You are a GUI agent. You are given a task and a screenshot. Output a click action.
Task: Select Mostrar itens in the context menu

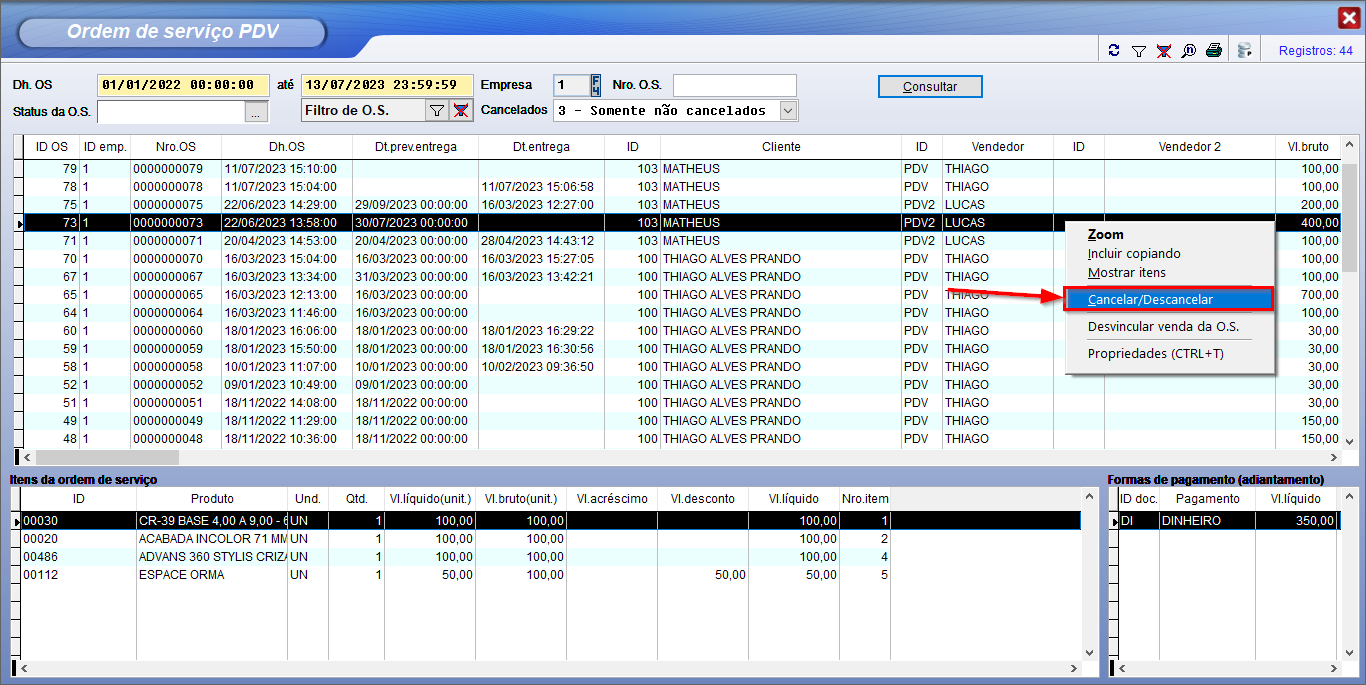1126,272
